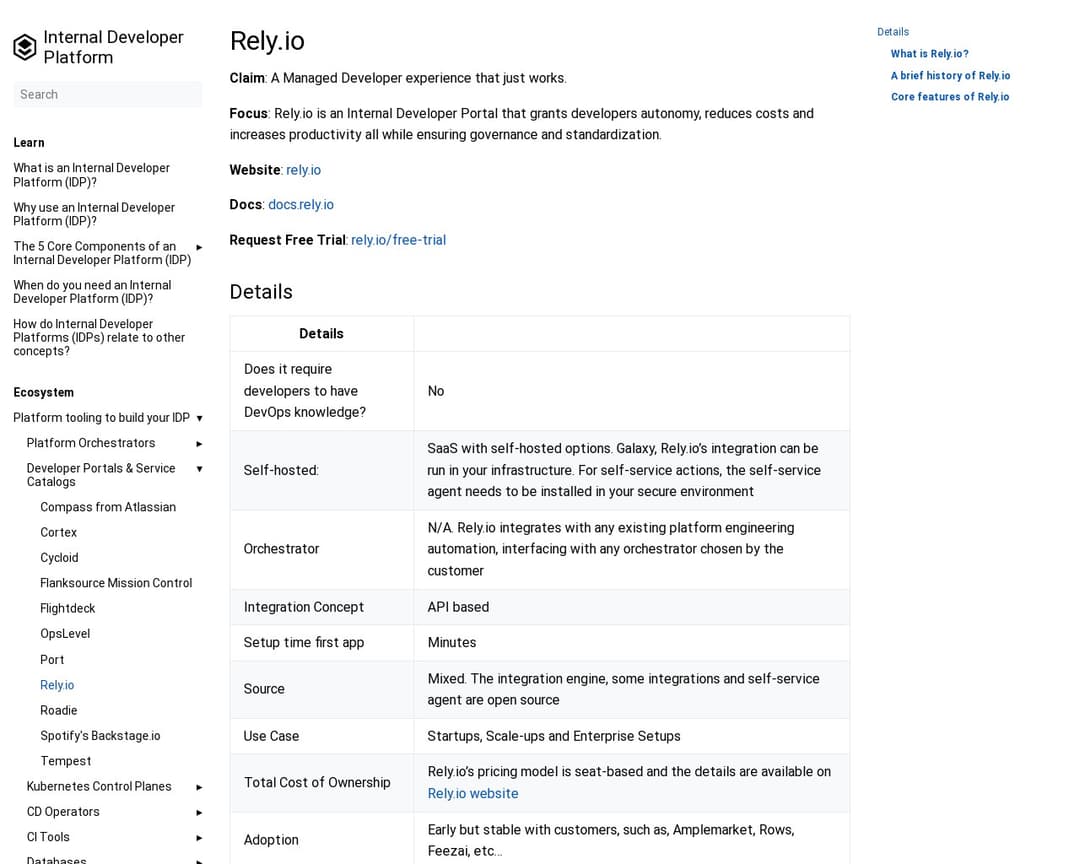Expand the CD Operators arrow
1080x864 pixels.
[199, 812]
